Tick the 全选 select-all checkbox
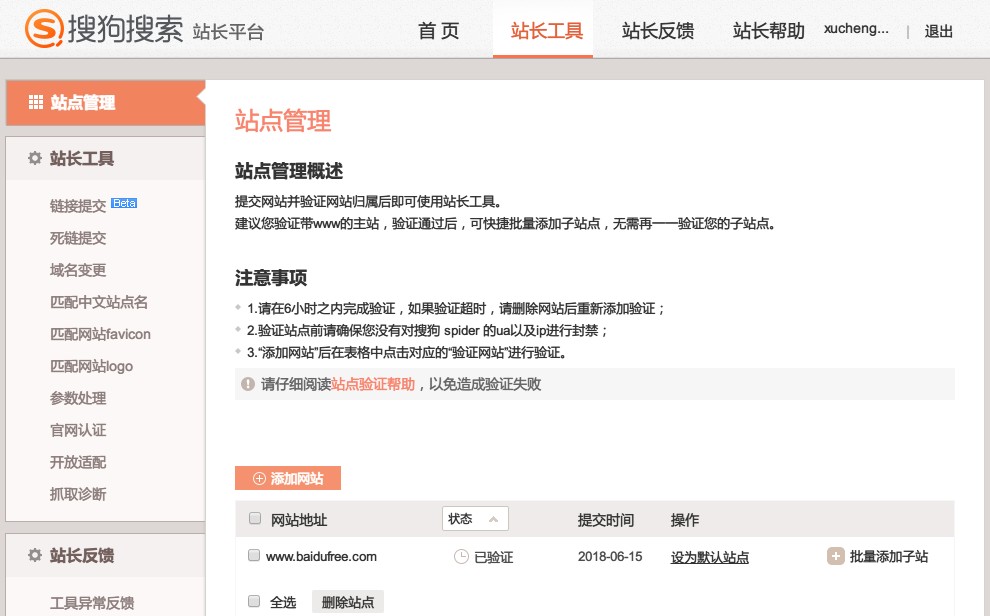The height and width of the screenshot is (616, 990). (x=253, y=601)
